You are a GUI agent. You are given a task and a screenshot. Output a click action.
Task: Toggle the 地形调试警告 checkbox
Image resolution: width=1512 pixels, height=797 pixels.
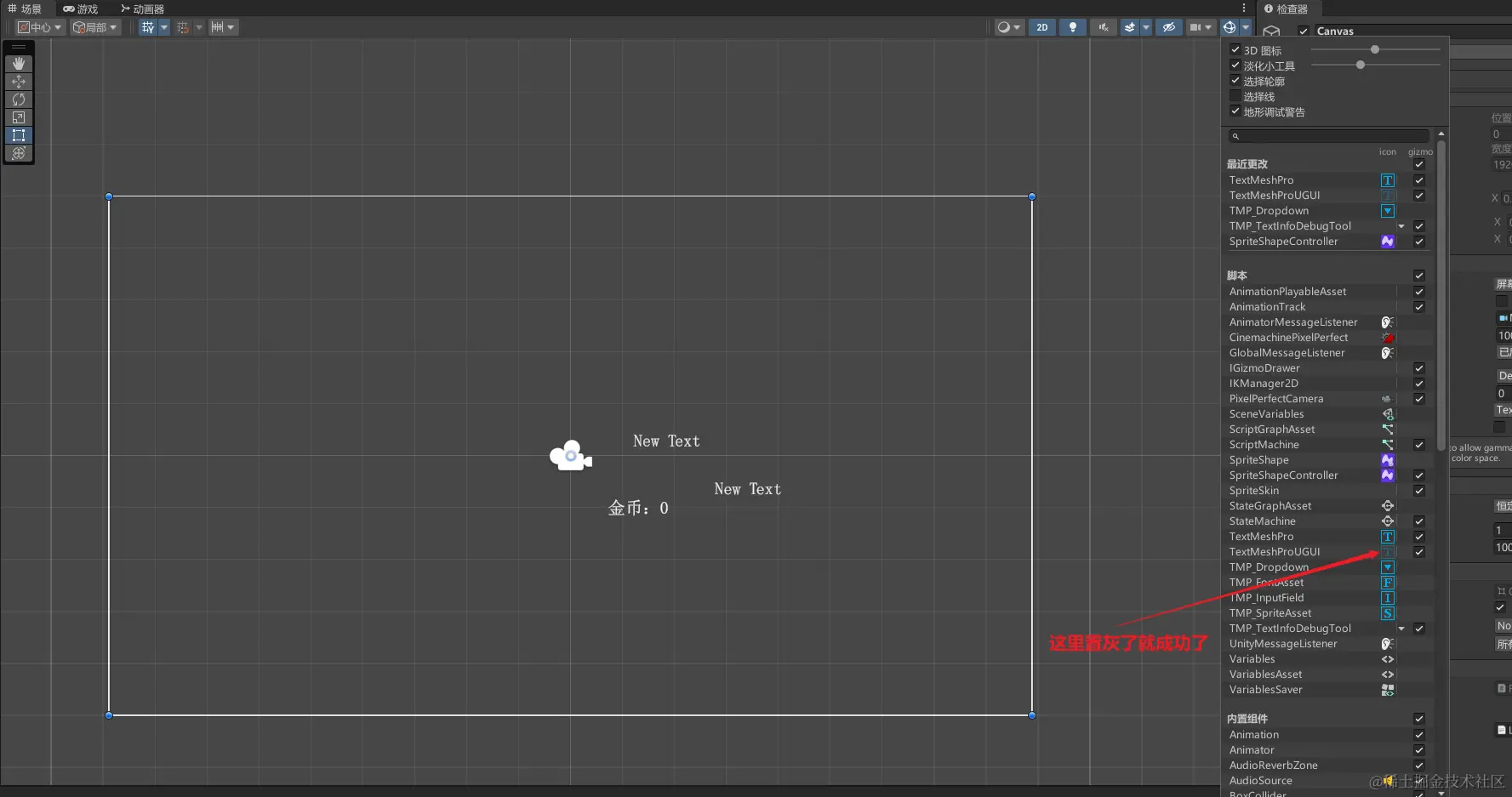point(1235,111)
